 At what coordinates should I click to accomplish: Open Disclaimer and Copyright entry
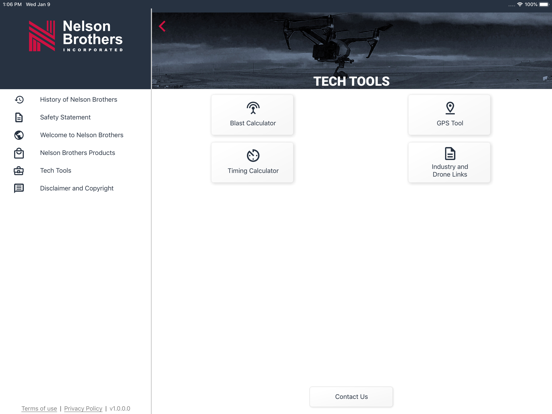coord(76,188)
